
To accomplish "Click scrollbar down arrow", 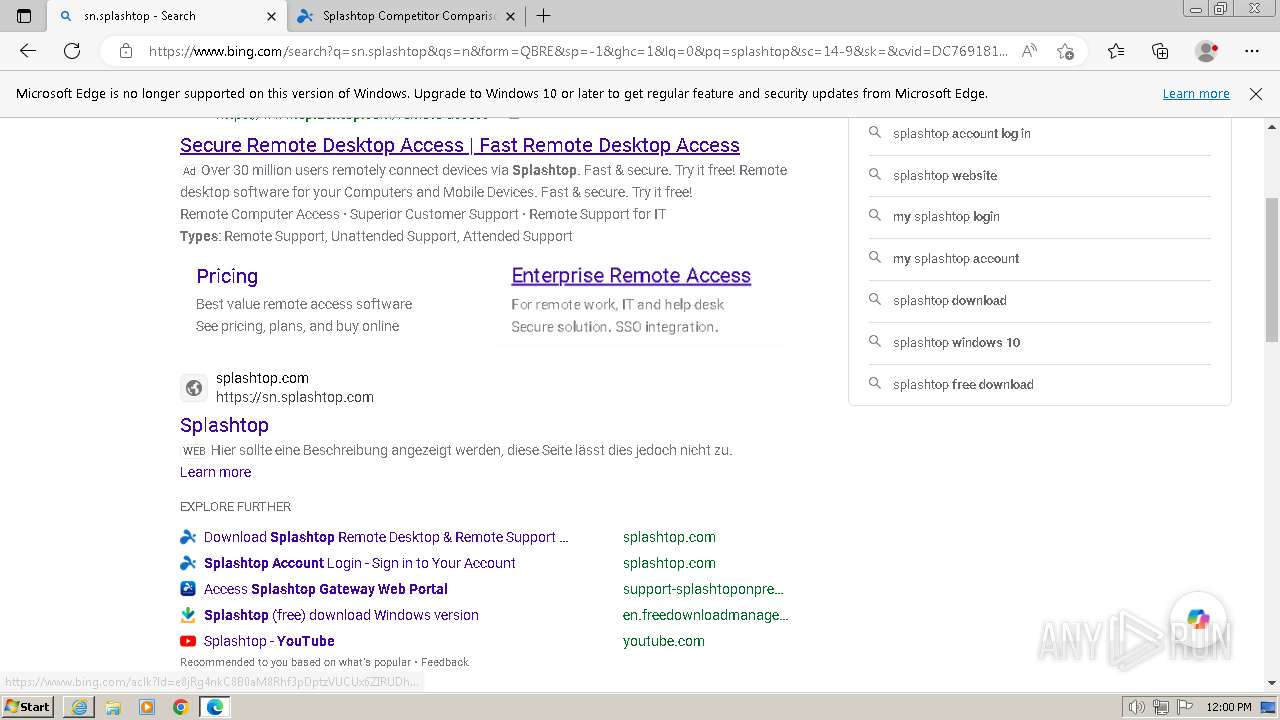I will 1272,683.
